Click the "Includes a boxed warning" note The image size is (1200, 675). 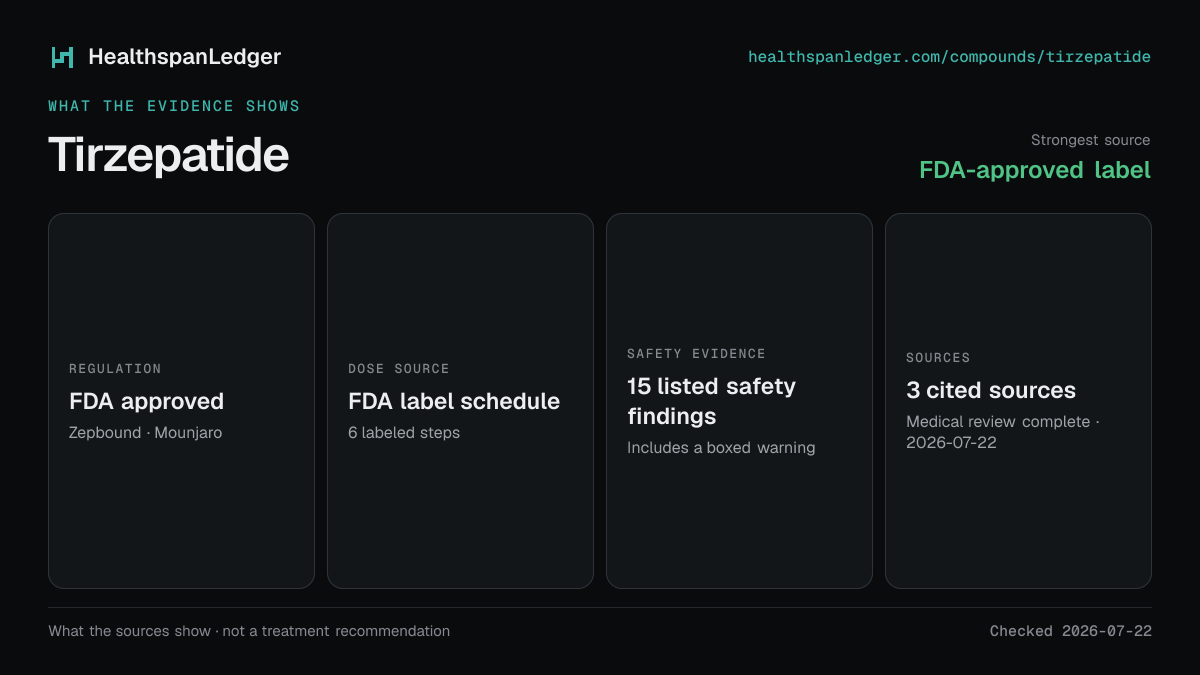coord(721,448)
